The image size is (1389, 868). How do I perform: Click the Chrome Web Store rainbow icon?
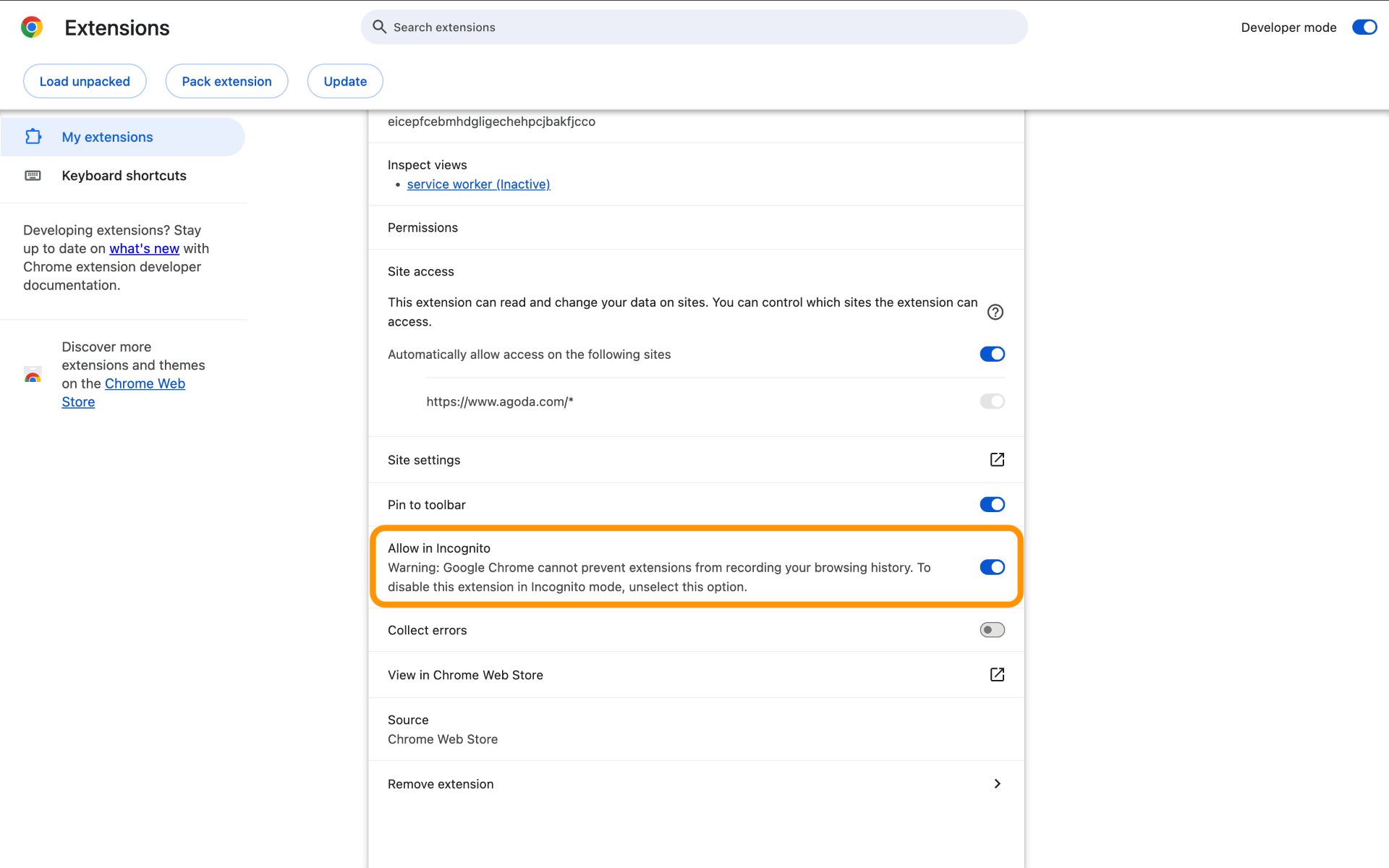[x=33, y=375]
